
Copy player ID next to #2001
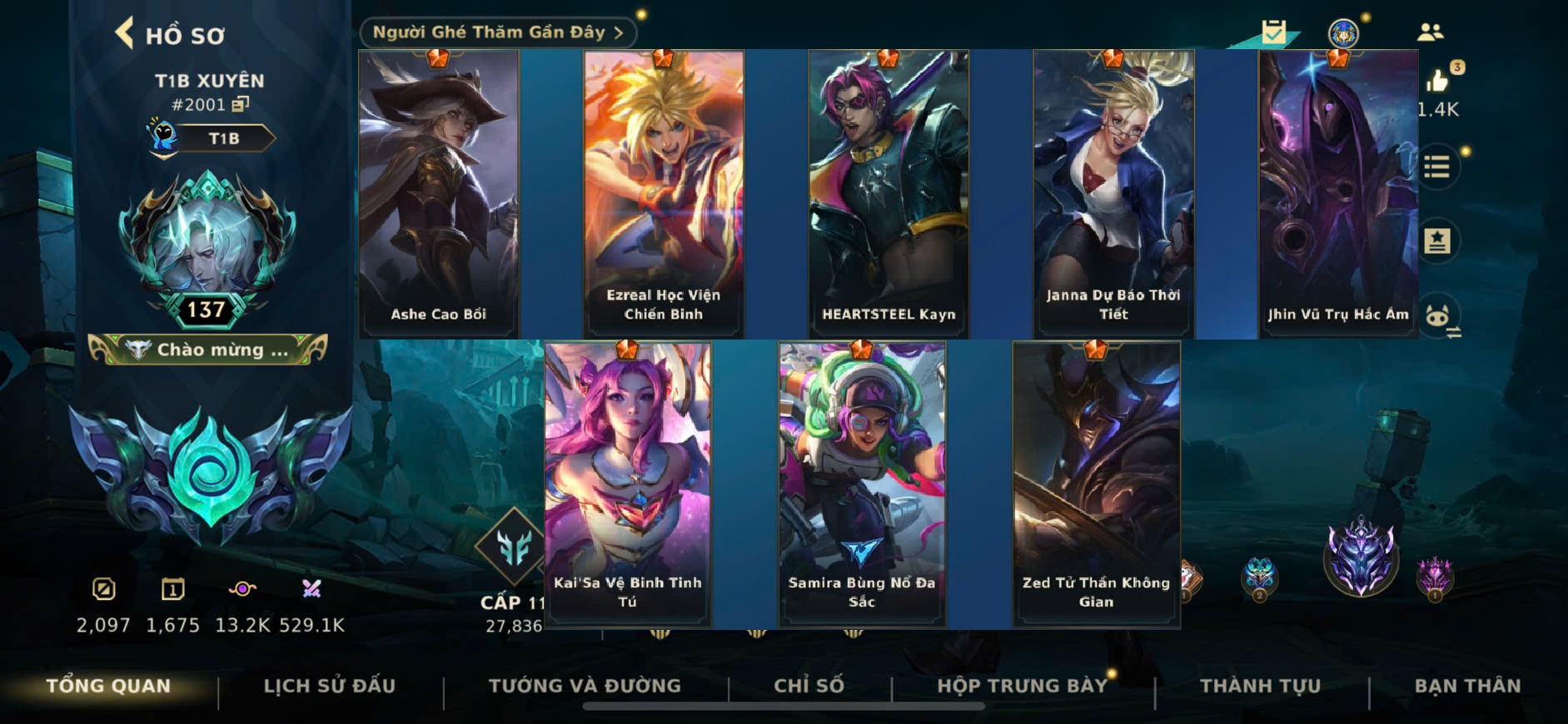(x=241, y=104)
